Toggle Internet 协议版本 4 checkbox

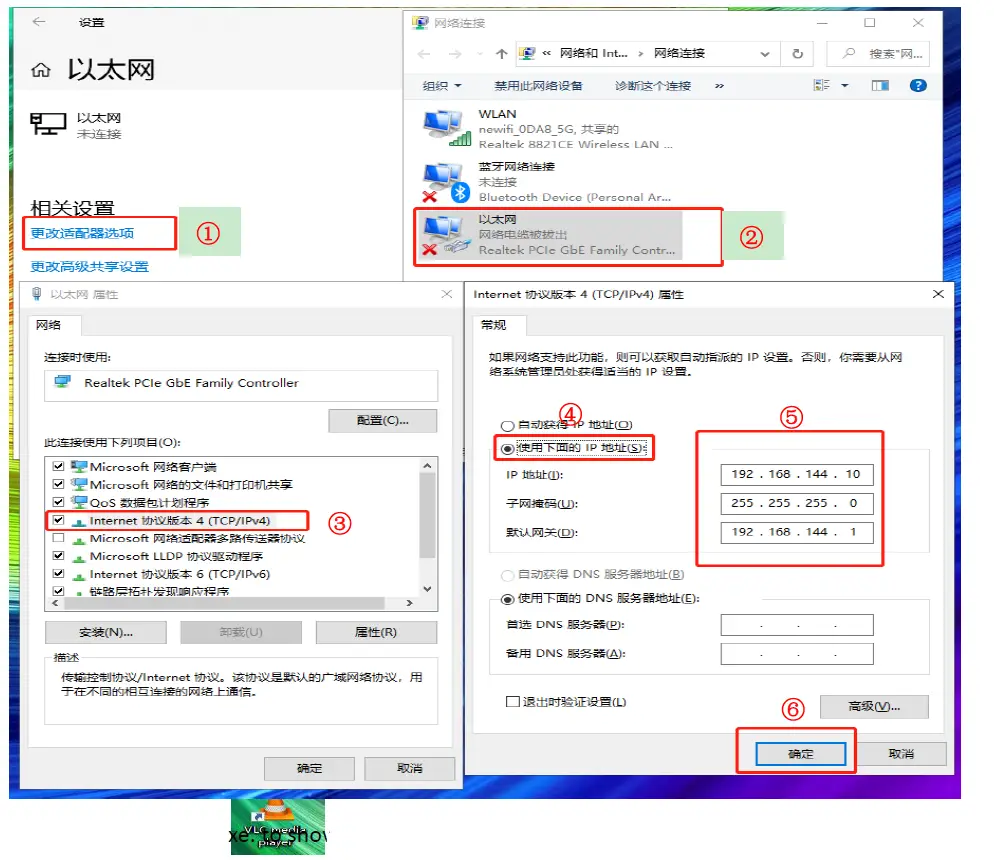click(58, 520)
